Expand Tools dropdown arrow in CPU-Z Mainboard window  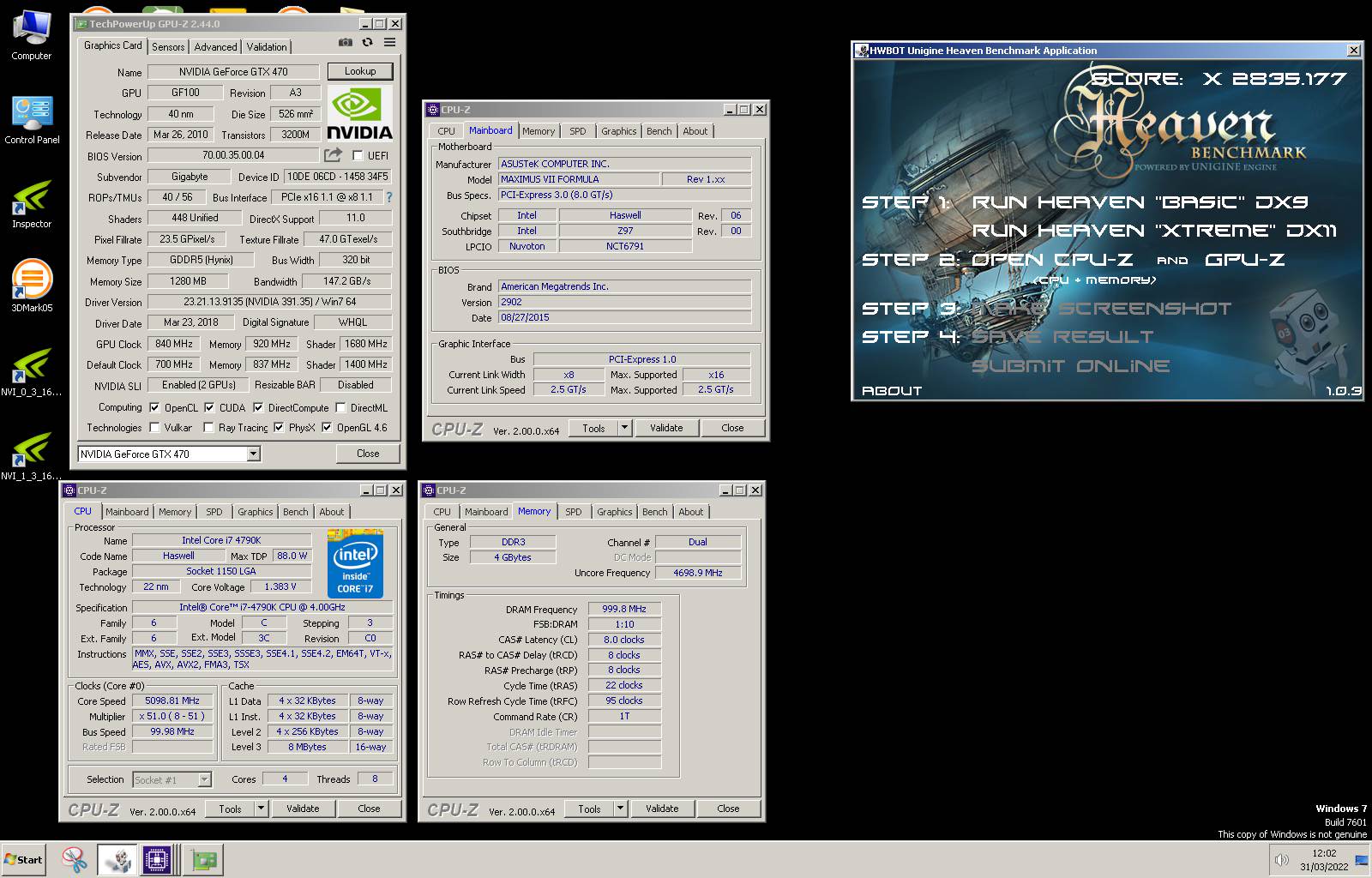[x=624, y=428]
